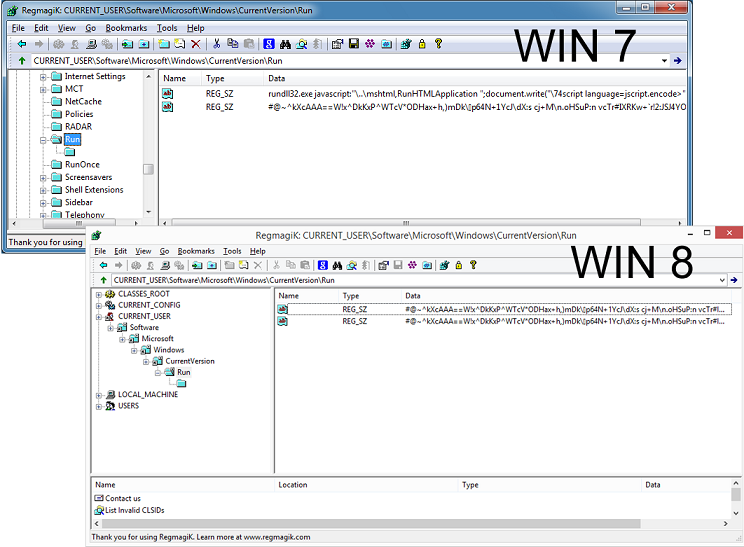Expand MCT key in Win 7 tree

coord(43,89)
